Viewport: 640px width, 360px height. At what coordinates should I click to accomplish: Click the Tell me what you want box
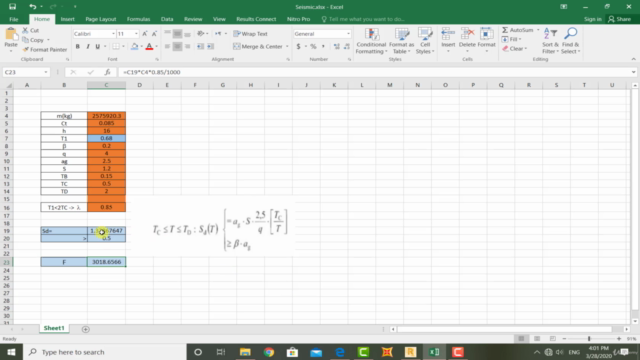[x=363, y=19]
